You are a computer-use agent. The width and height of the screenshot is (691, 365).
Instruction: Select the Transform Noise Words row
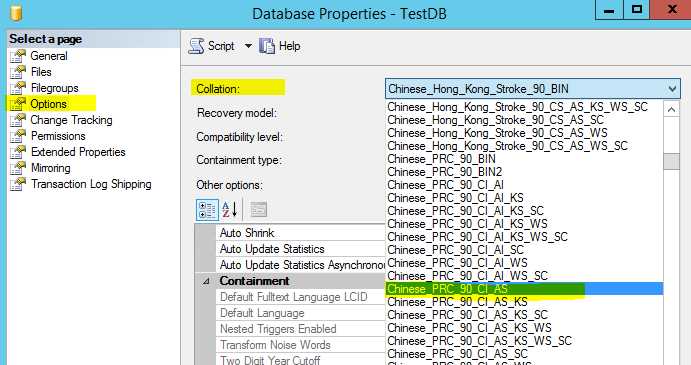(301, 345)
